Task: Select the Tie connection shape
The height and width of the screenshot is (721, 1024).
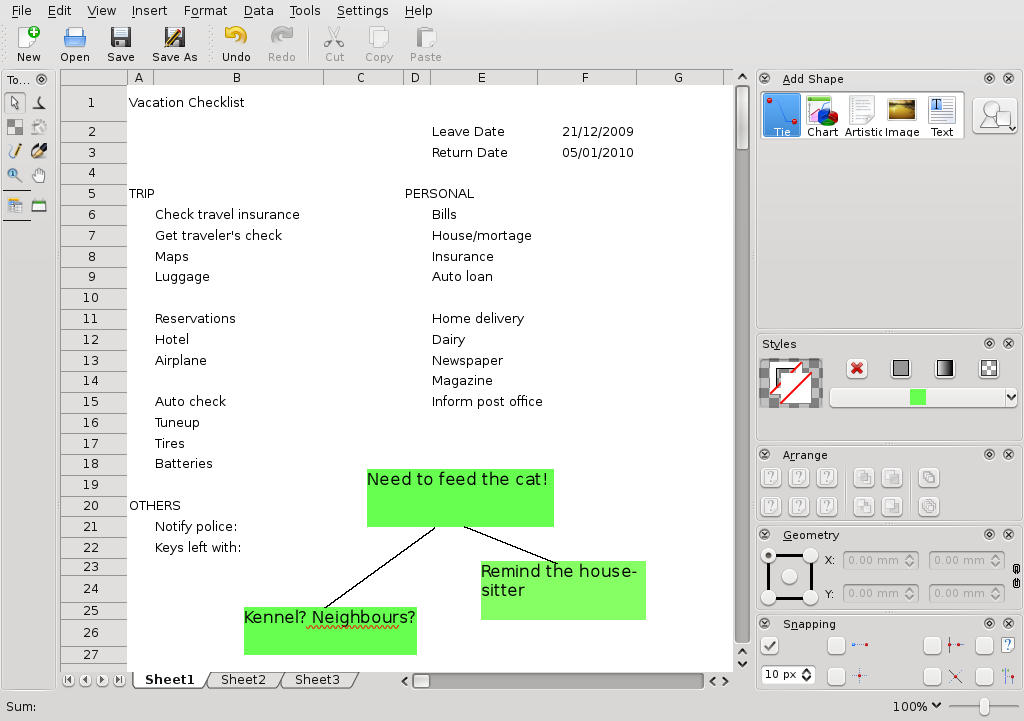Action: click(x=781, y=115)
